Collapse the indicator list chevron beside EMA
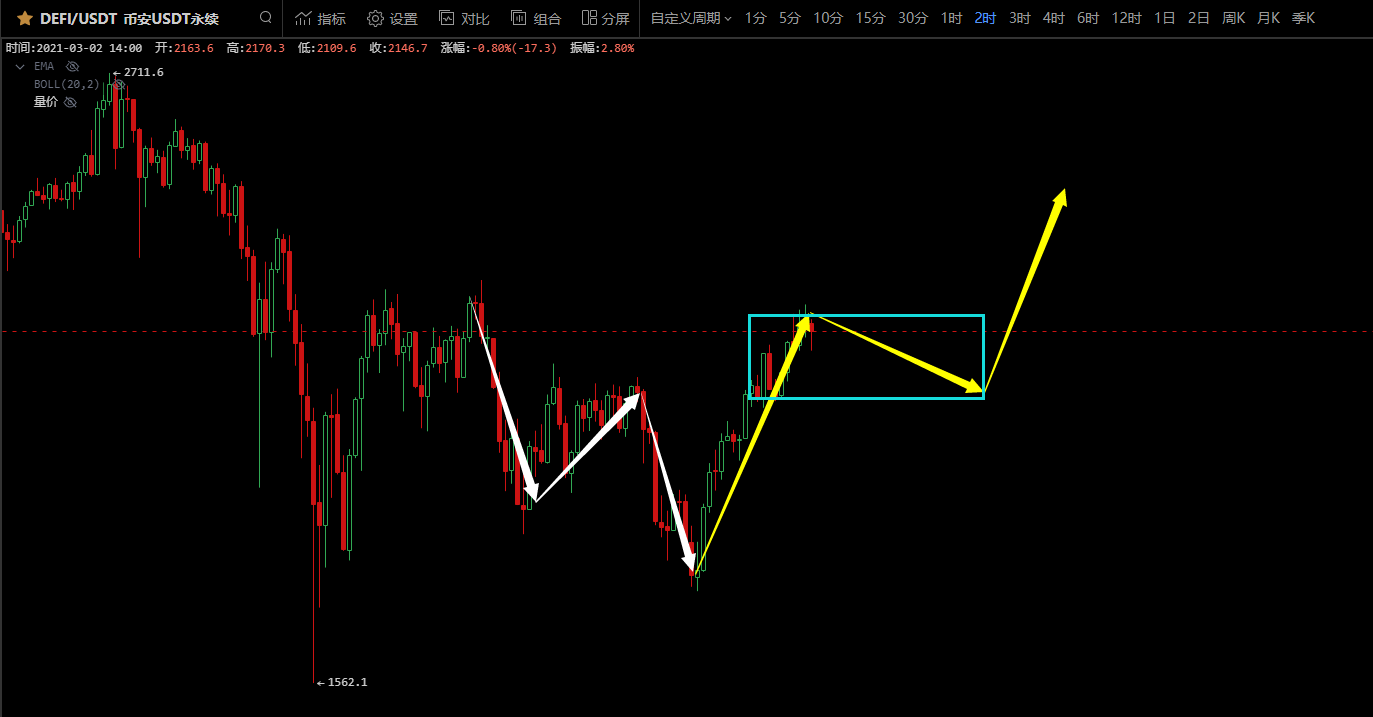The image size is (1373, 717). (20, 66)
